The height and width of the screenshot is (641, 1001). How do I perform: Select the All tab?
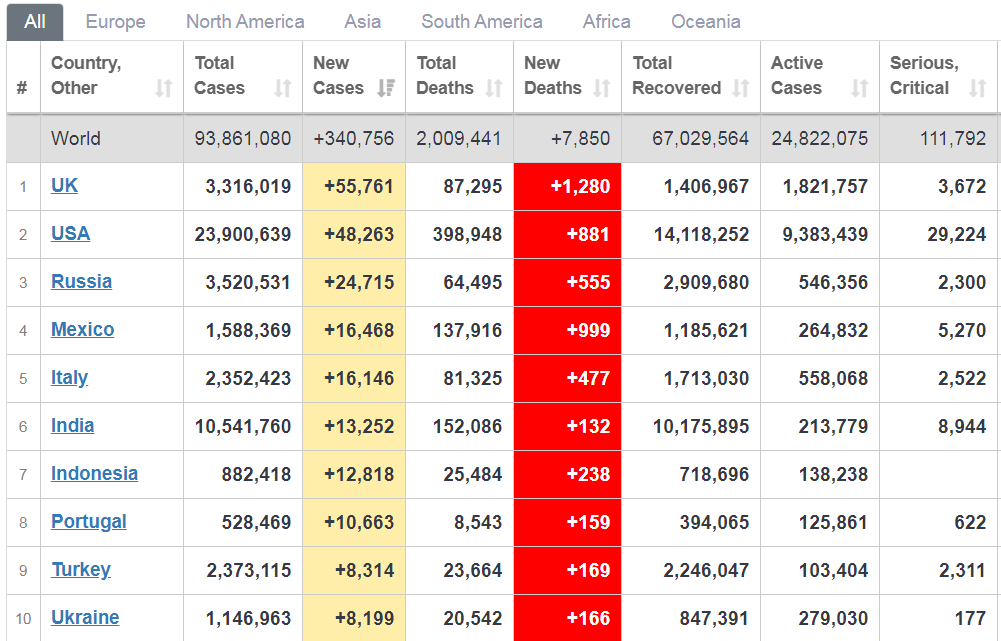click(x=35, y=21)
